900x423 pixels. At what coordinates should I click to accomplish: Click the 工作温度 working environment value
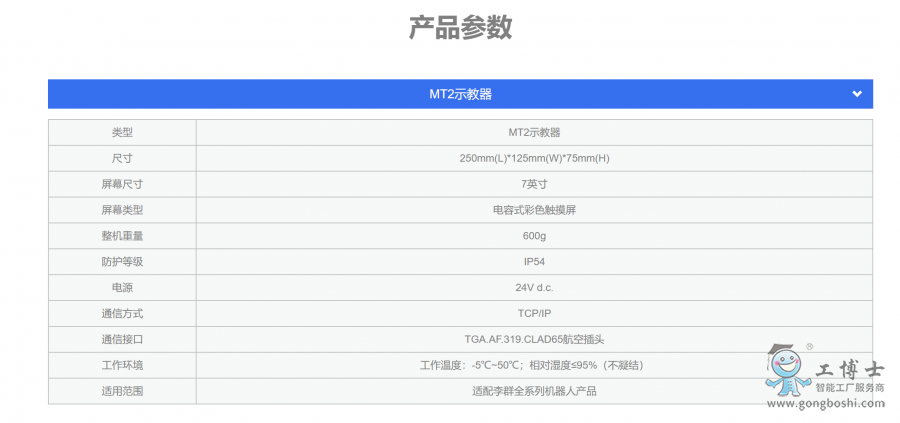pyautogui.click(x=534, y=365)
